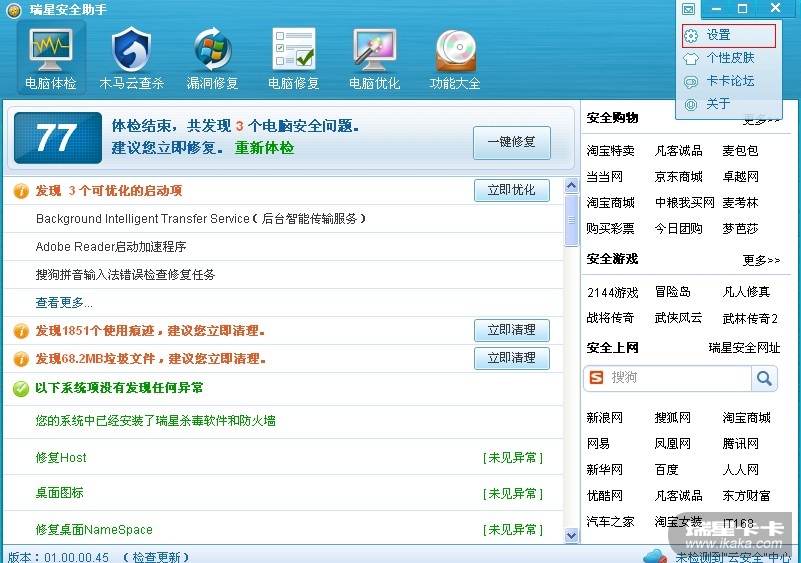Image resolution: width=801 pixels, height=563 pixels.
Task: Click warning icon beside 1851个使用痕迹
Action: 21,331
